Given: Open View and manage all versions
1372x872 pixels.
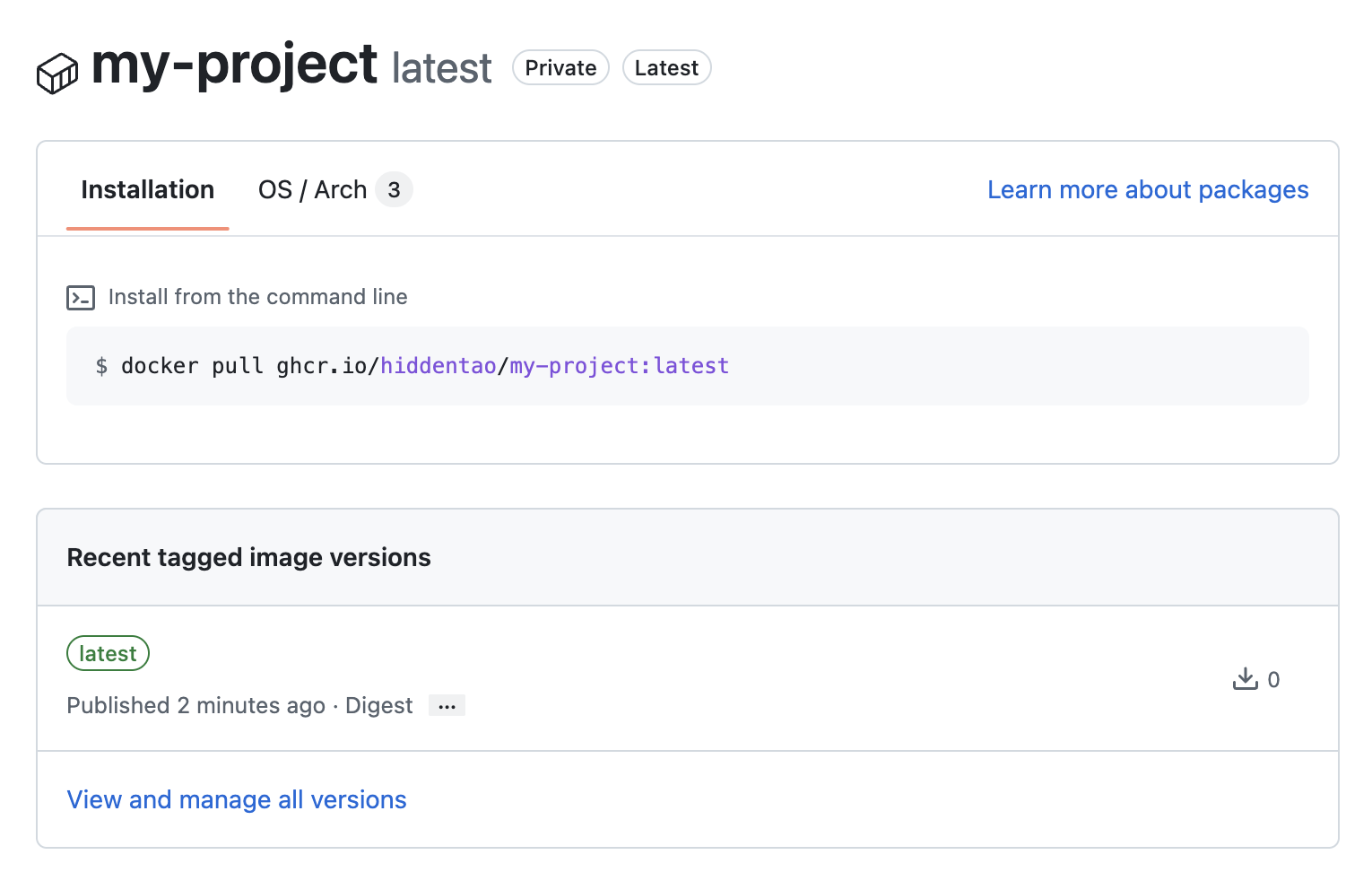Looking at the screenshot, I should click(x=237, y=799).
